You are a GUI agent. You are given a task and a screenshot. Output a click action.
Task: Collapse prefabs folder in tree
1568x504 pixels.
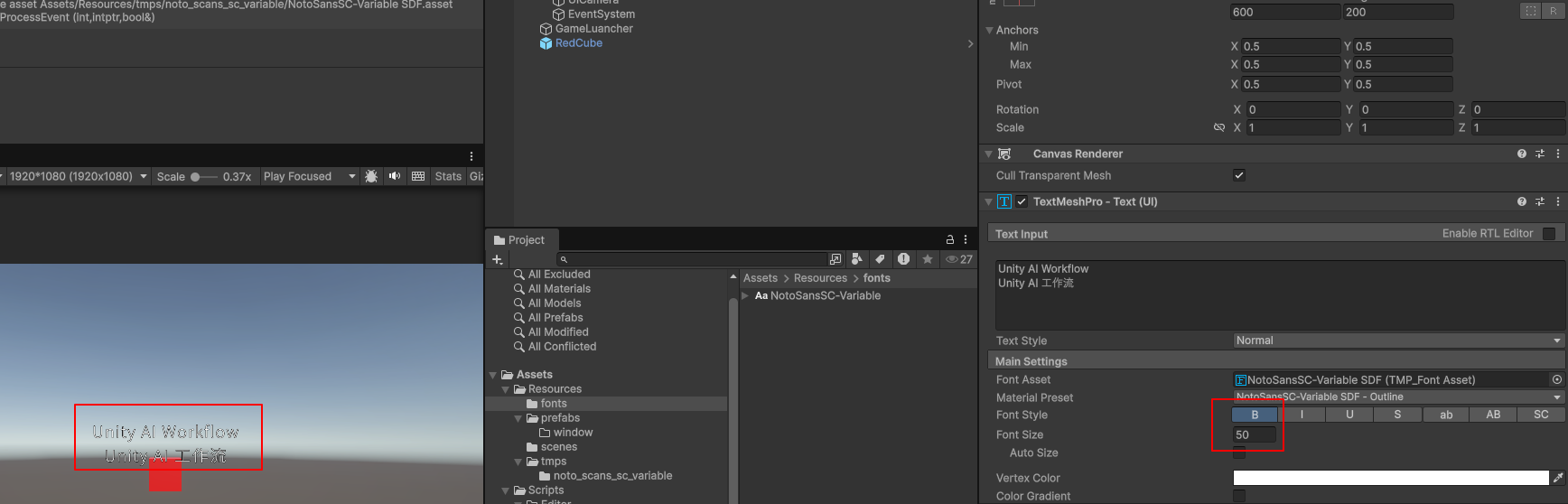pyautogui.click(x=518, y=418)
